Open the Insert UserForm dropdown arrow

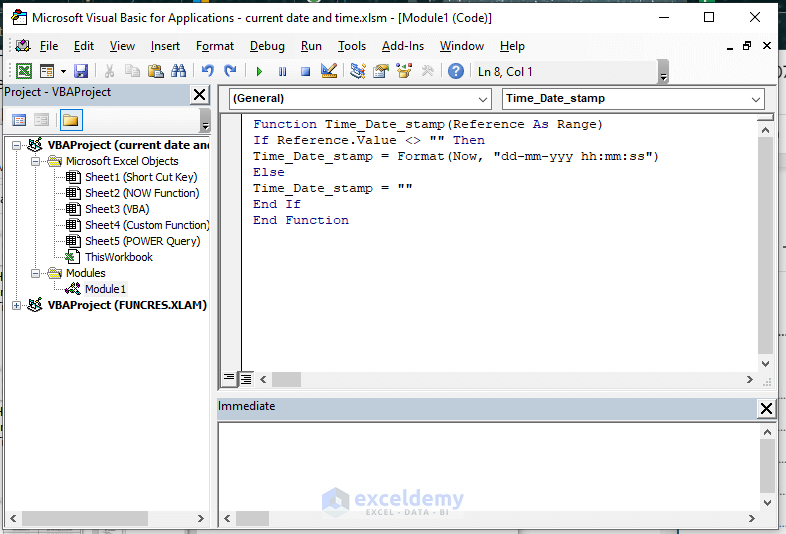[x=63, y=71]
